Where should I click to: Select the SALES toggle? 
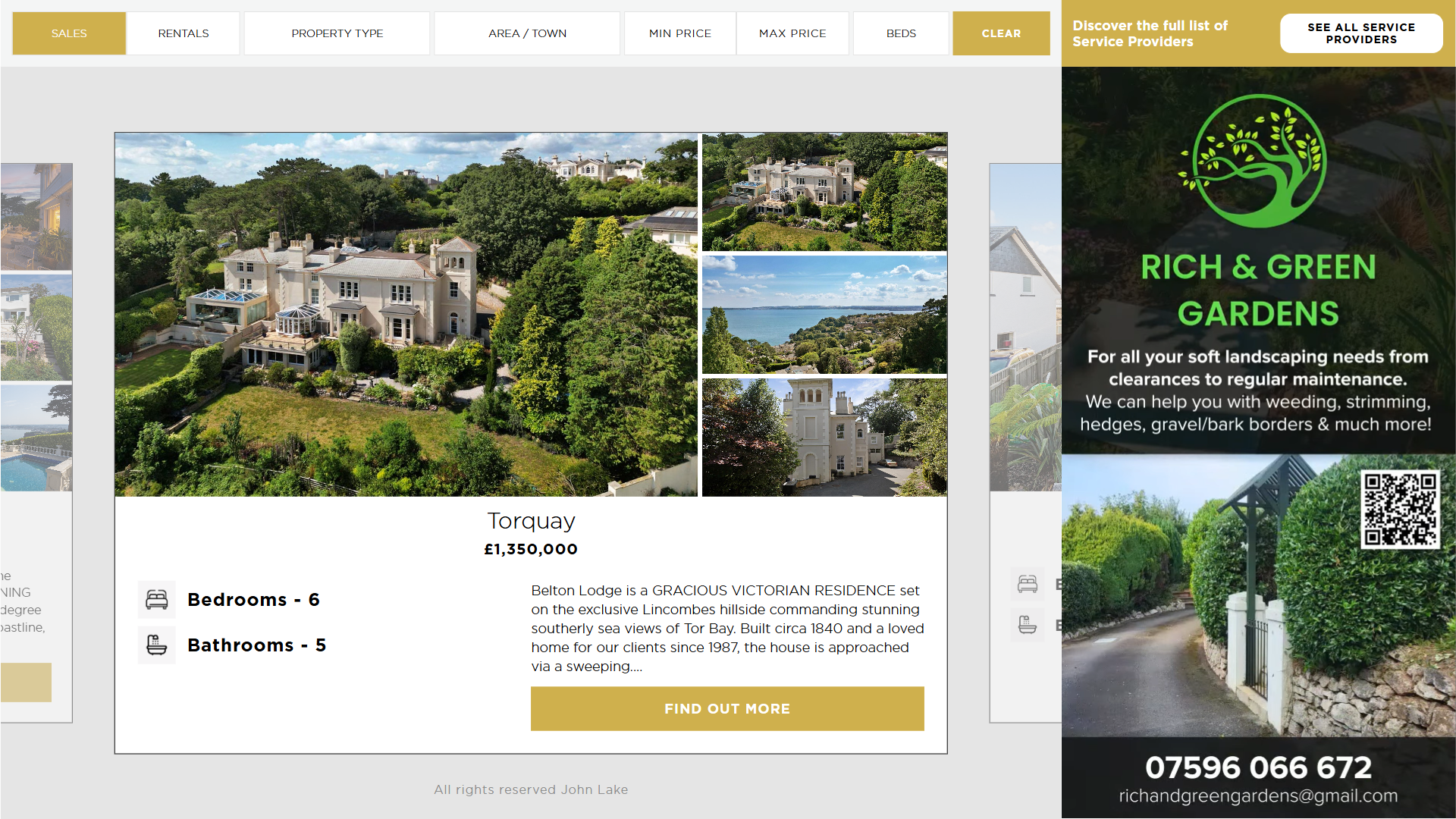pyautogui.click(x=69, y=33)
